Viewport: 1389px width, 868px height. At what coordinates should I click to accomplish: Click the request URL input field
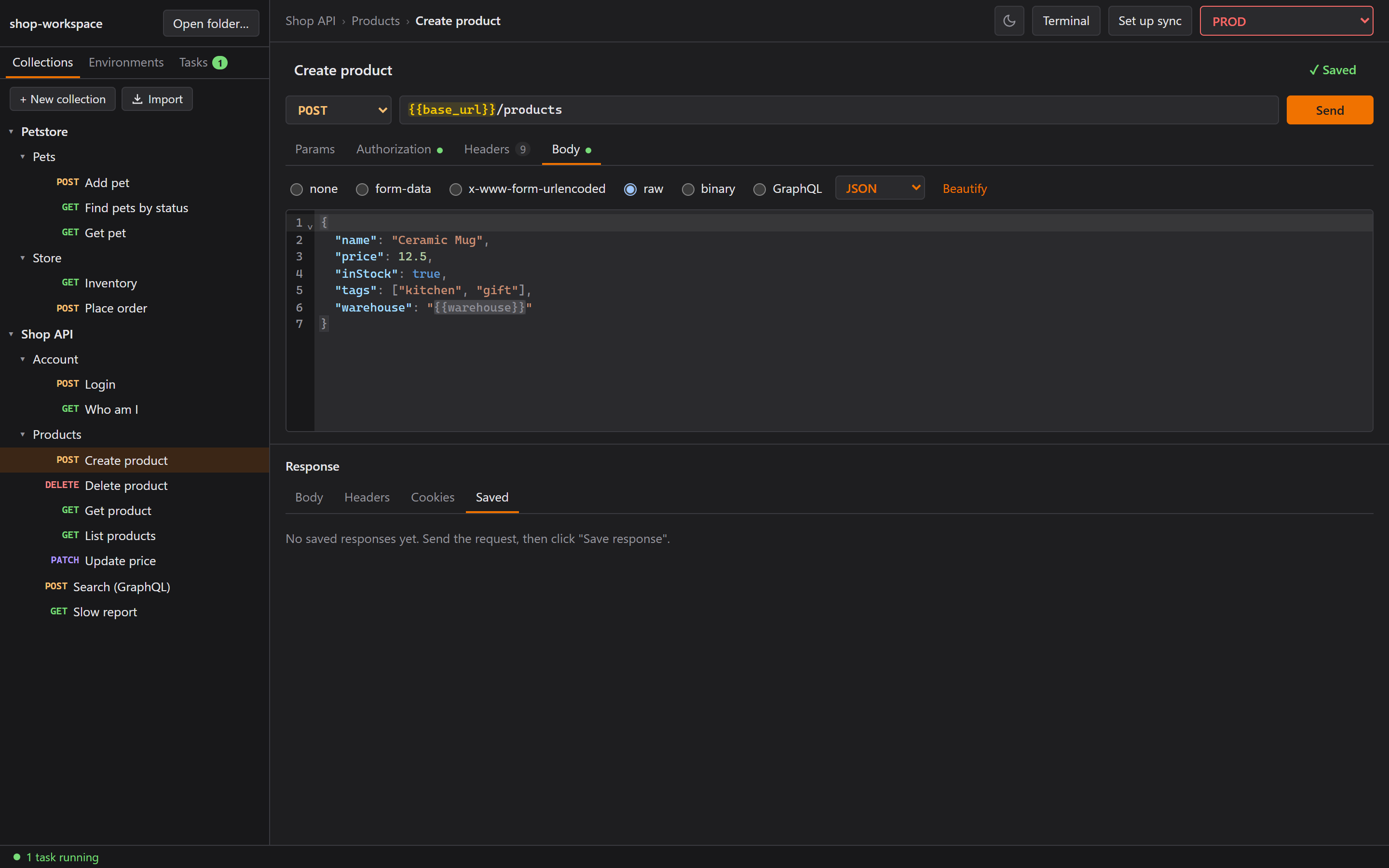point(839,109)
